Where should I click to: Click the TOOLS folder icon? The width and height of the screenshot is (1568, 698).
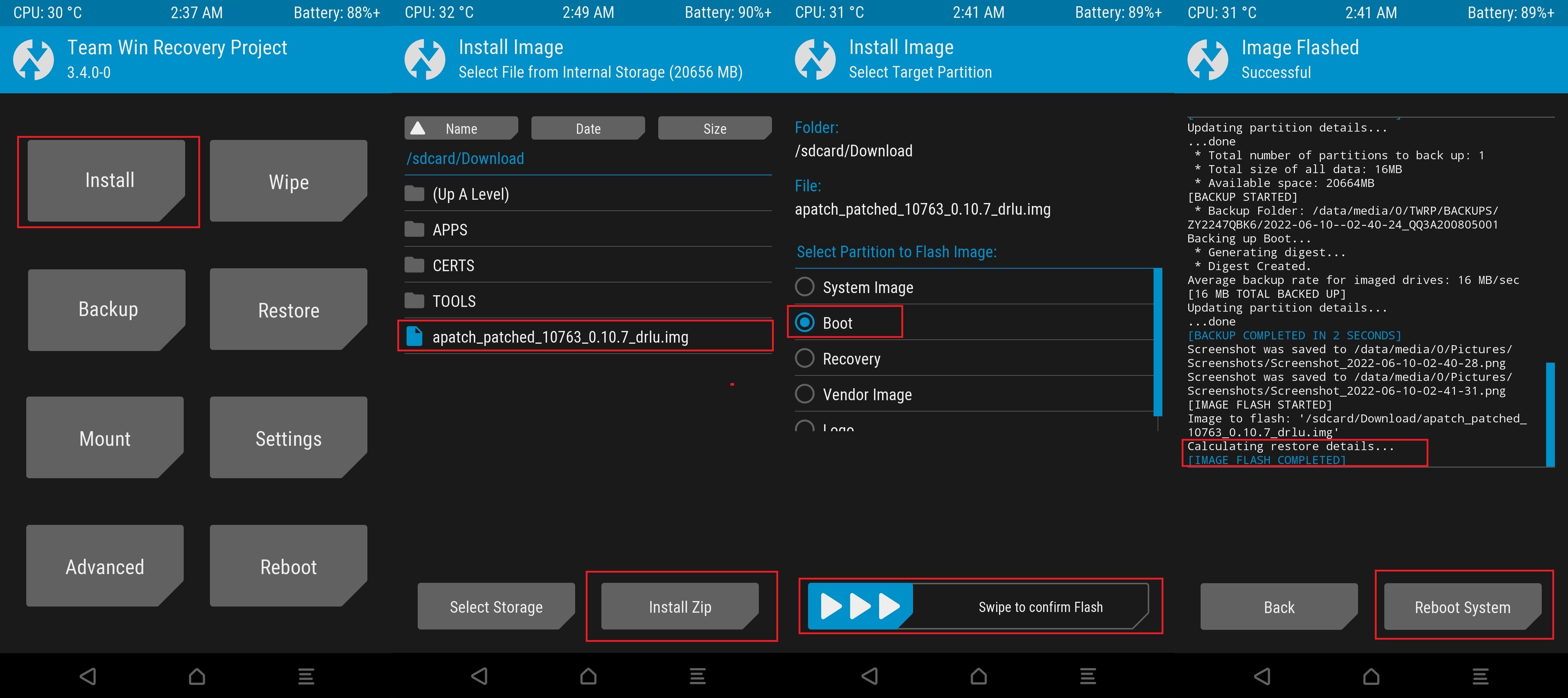(414, 301)
